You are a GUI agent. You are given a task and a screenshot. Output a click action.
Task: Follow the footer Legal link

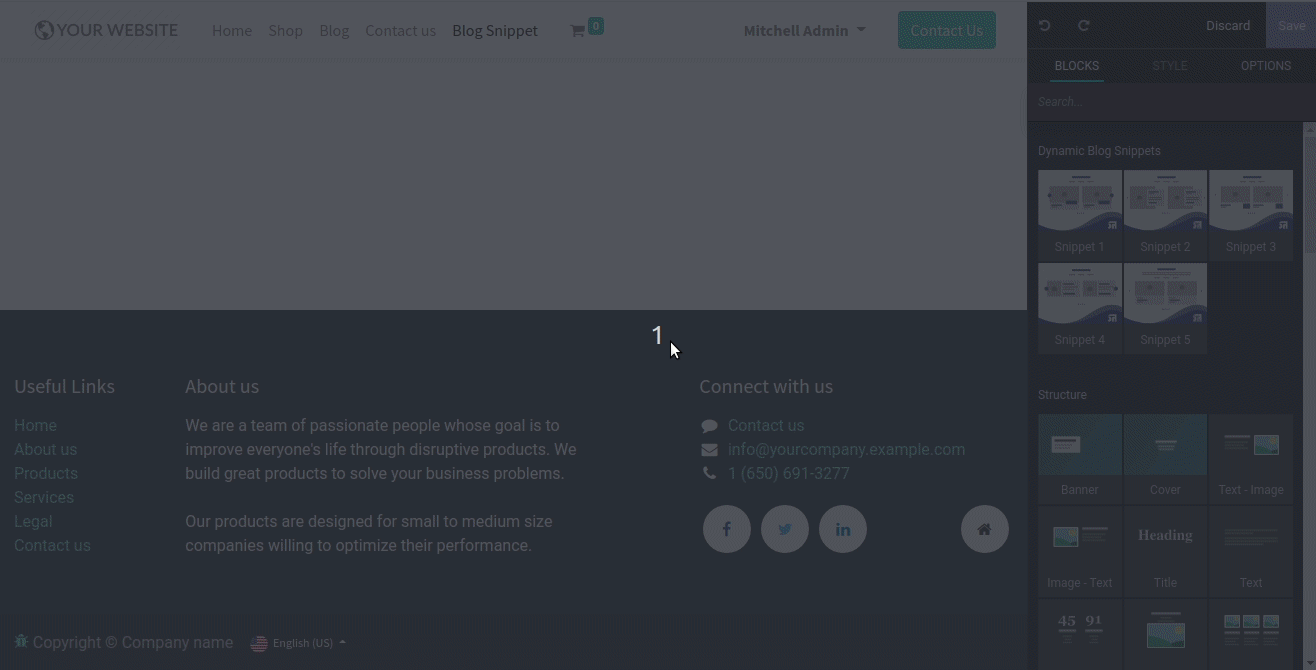(x=33, y=521)
